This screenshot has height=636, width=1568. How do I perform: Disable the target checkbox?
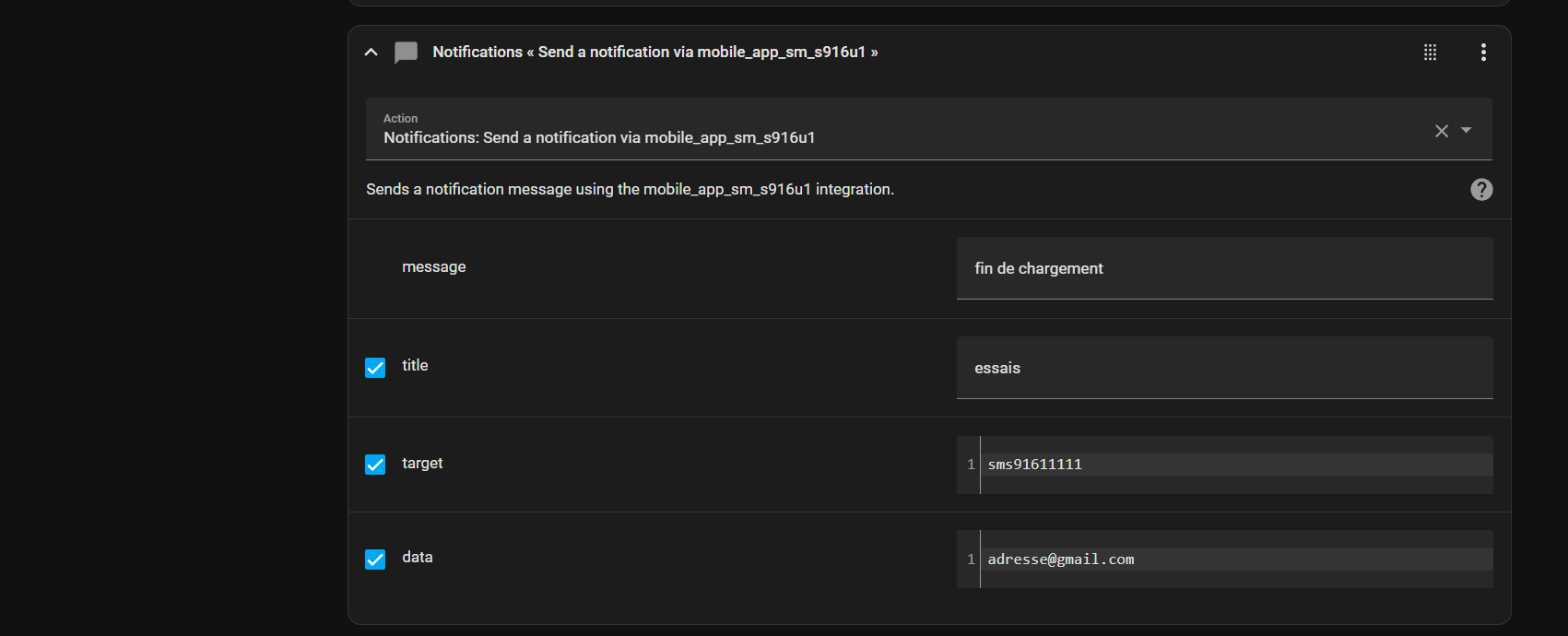375,465
